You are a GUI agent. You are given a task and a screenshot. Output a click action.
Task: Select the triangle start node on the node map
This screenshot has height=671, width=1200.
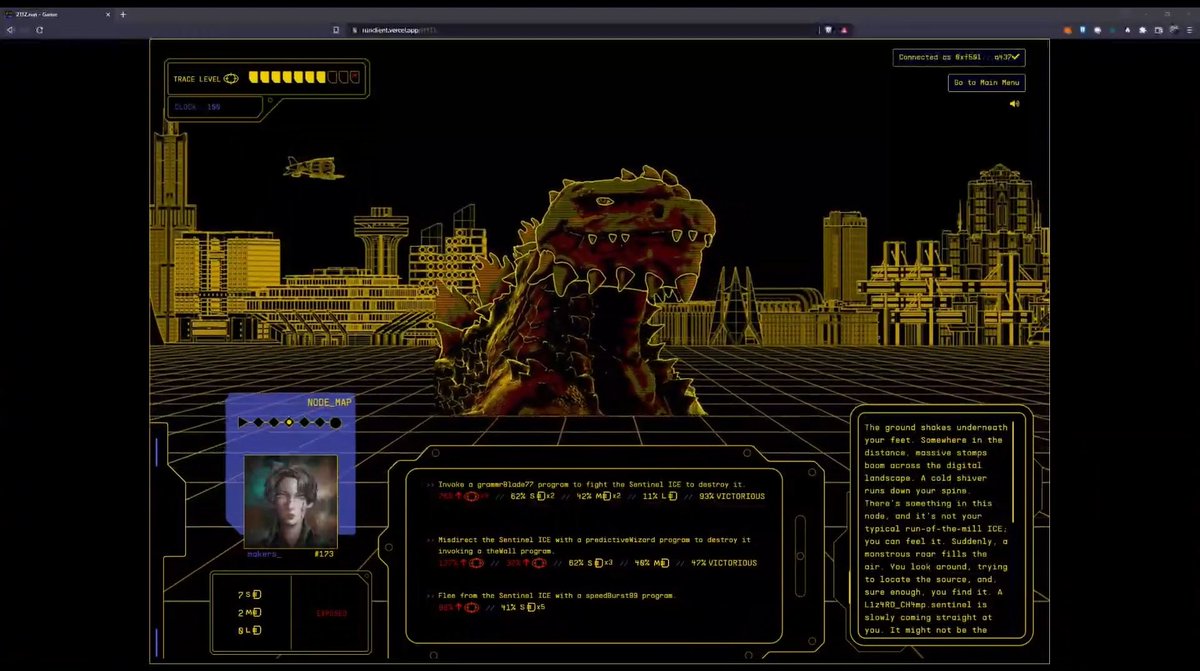[243, 423]
